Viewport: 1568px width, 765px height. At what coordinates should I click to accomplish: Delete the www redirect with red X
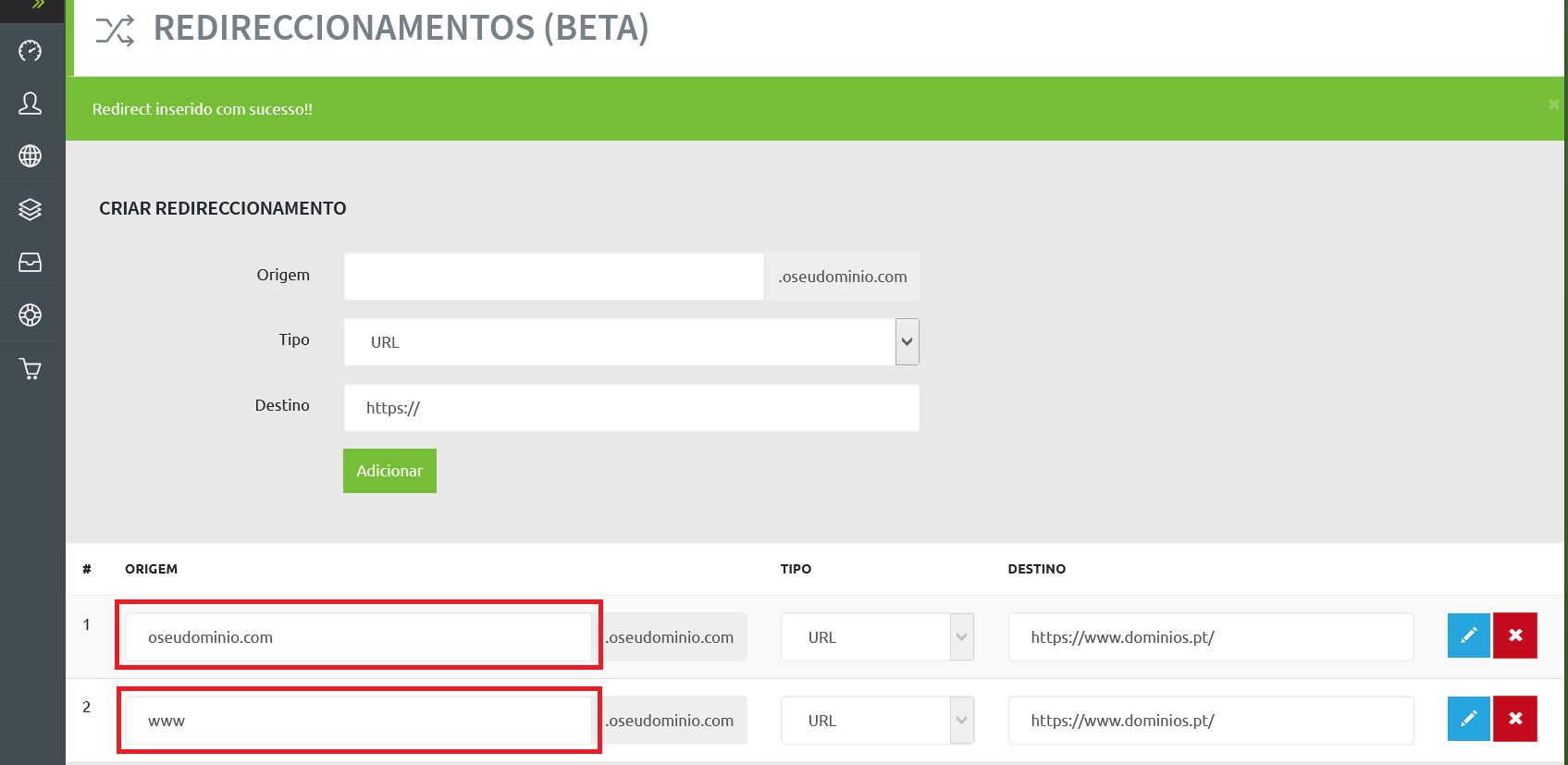pyautogui.click(x=1514, y=719)
